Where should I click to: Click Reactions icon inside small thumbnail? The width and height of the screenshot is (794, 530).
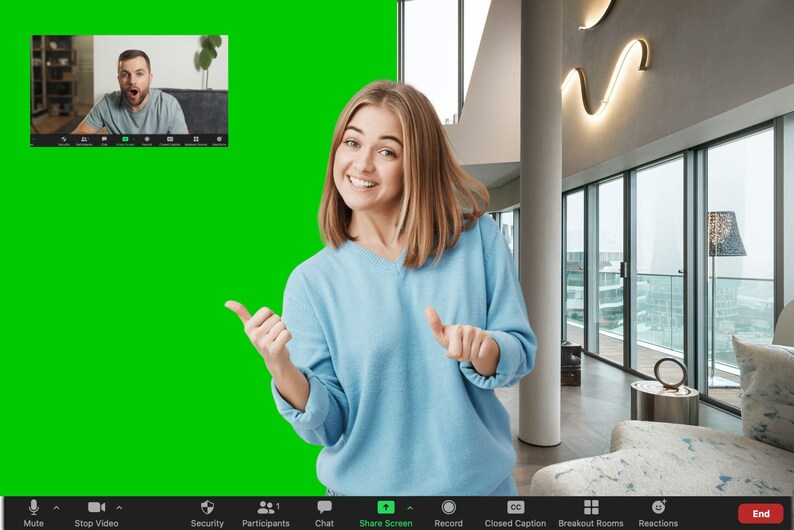(x=219, y=139)
